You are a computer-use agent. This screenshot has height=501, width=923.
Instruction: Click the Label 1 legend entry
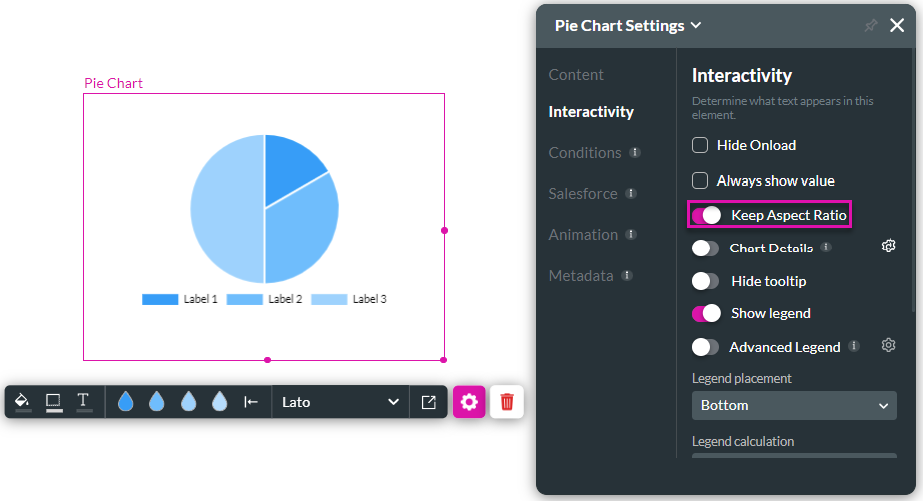180,299
